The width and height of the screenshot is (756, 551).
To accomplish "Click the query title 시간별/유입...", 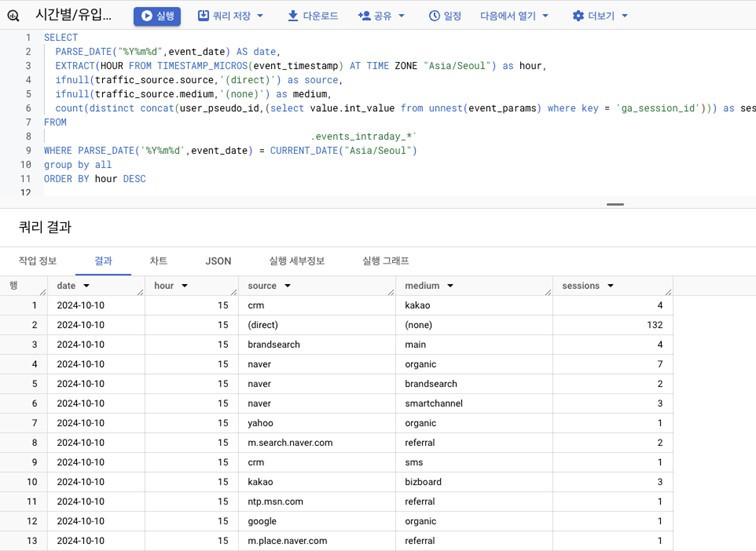I will pyautogui.click(x=73, y=14).
